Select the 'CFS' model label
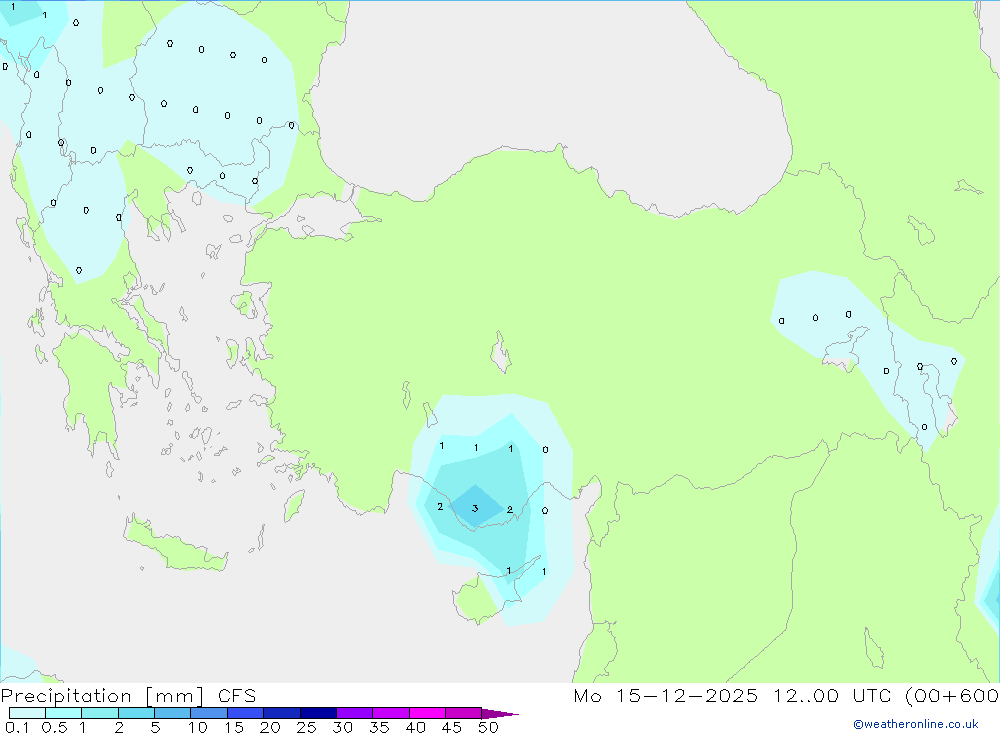This screenshot has height=733, width=1000. point(237,695)
